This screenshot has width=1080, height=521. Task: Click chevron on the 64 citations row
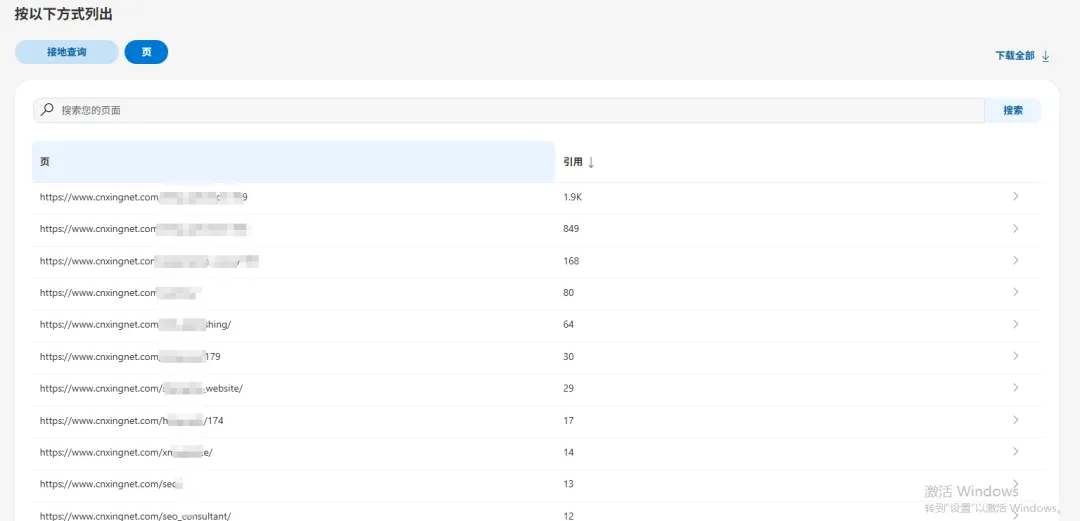pyautogui.click(x=1015, y=324)
